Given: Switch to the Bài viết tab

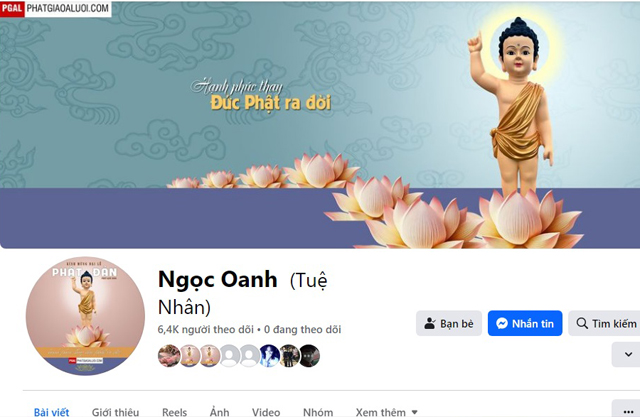Looking at the screenshot, I should point(51,412).
